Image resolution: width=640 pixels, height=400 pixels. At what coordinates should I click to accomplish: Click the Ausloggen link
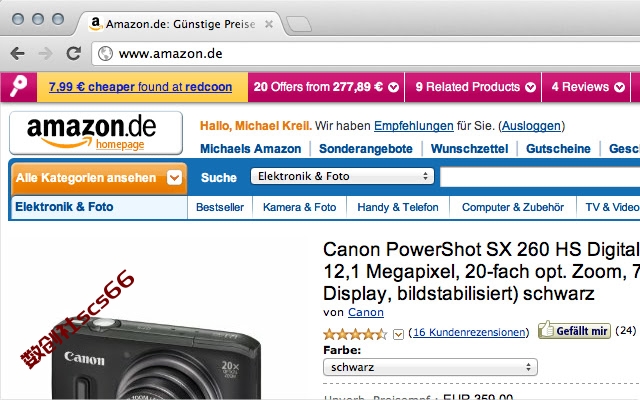531,126
